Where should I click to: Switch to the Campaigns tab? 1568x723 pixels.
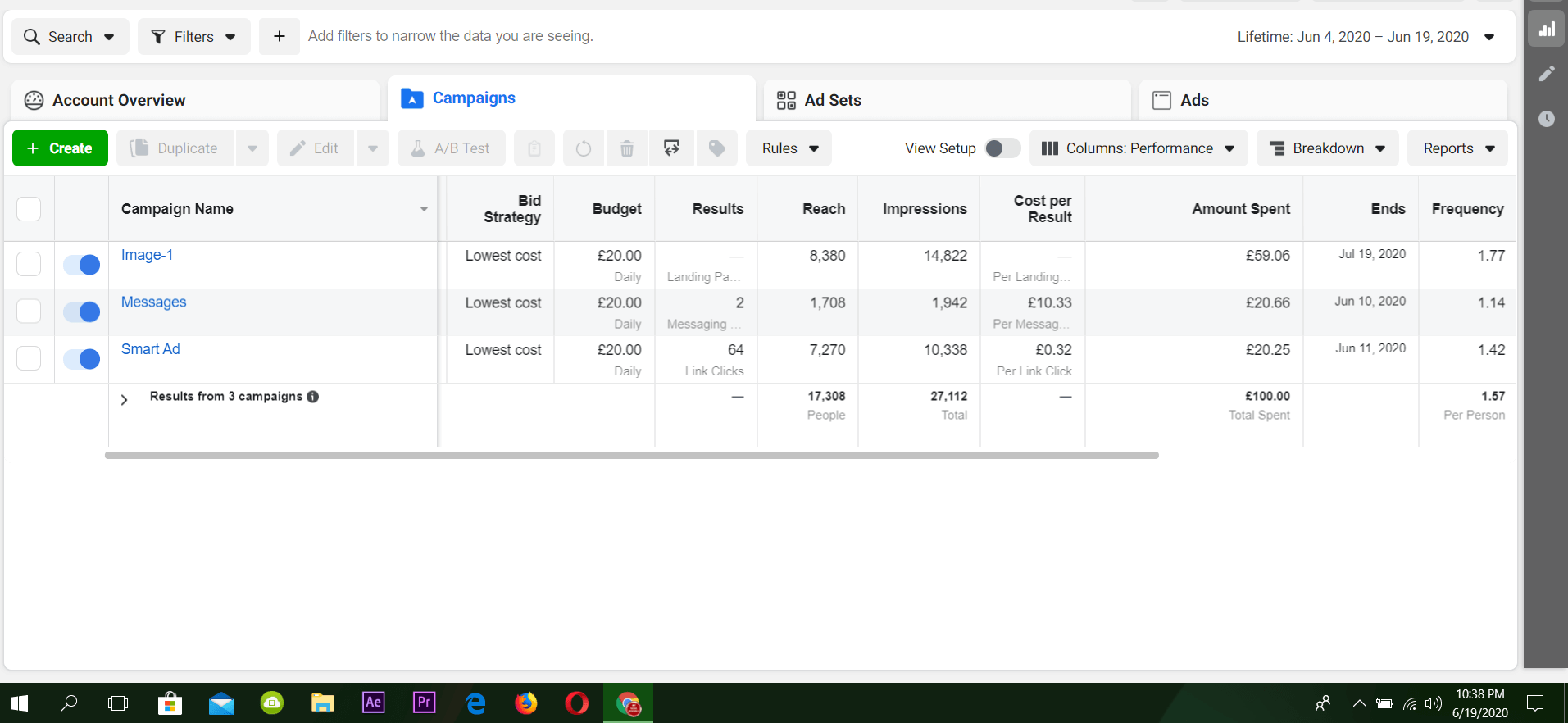tap(571, 98)
